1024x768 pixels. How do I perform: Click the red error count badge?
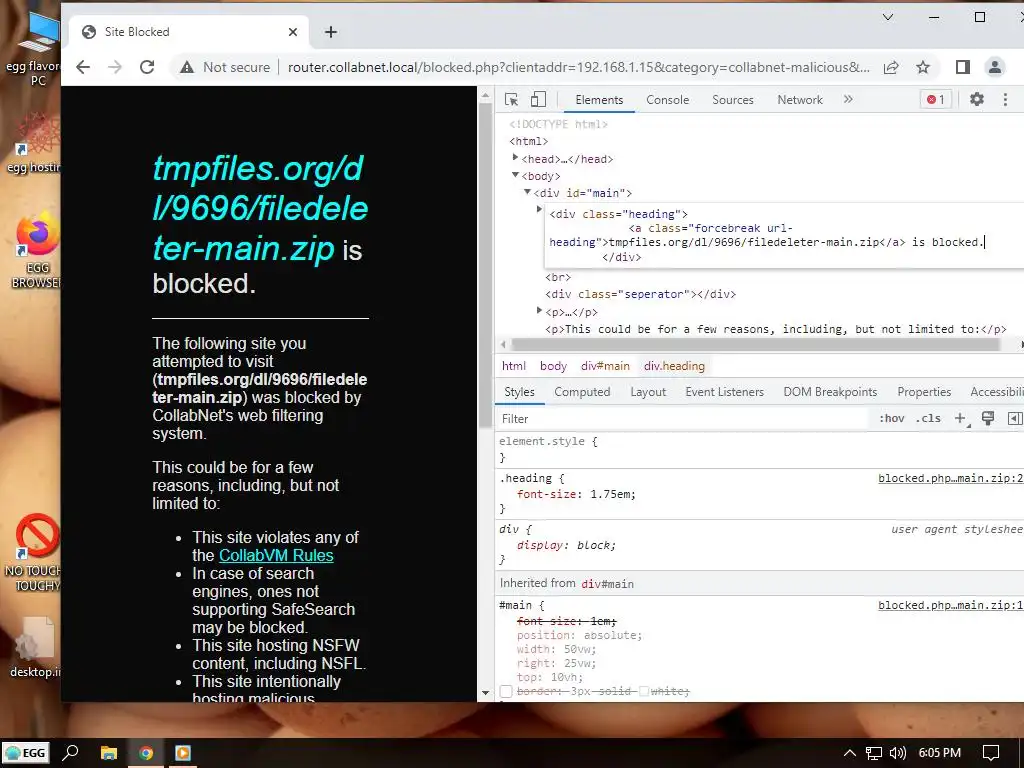[x=935, y=99]
